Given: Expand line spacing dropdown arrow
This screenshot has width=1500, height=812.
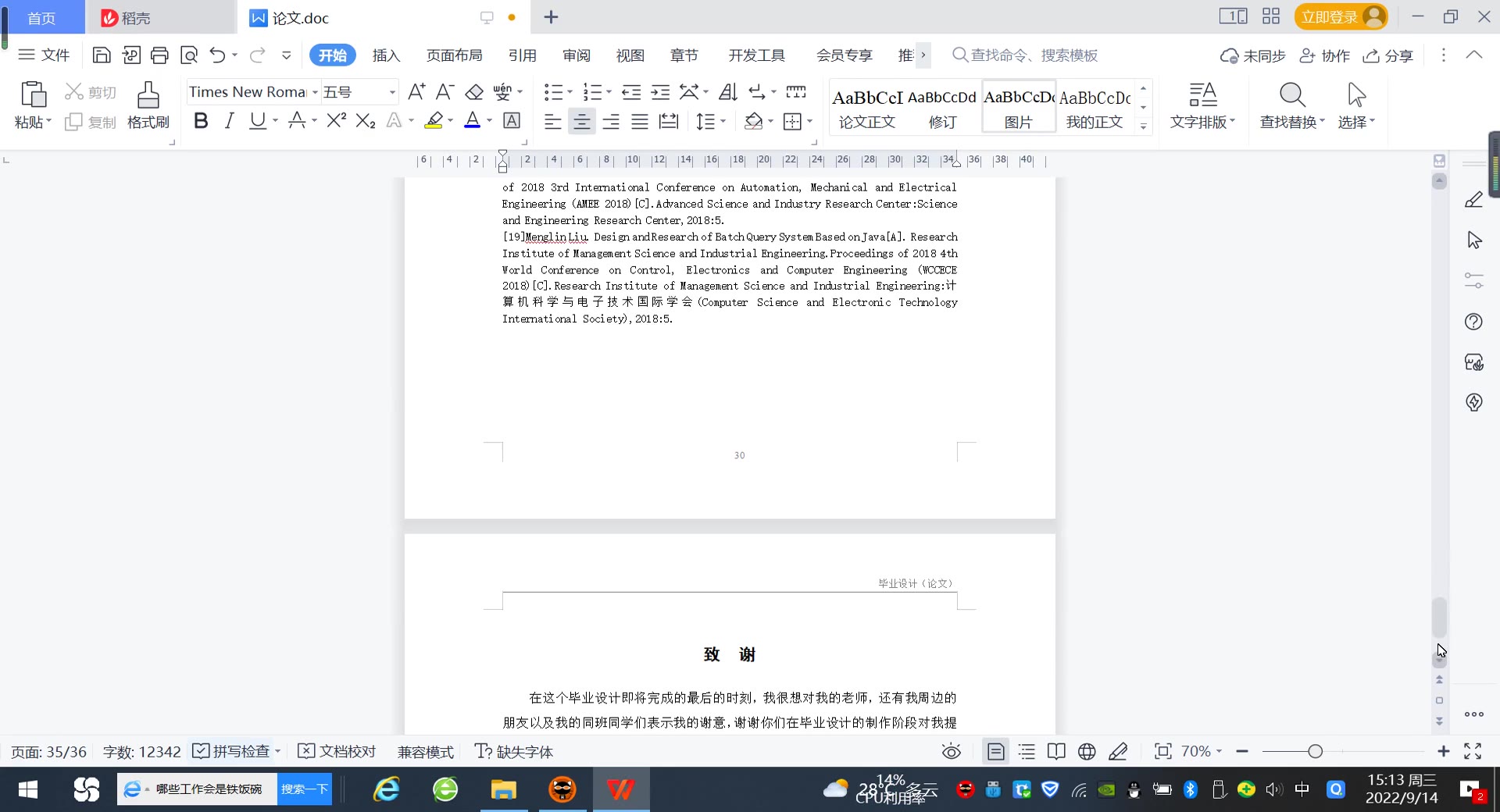Looking at the screenshot, I should pos(723,121).
